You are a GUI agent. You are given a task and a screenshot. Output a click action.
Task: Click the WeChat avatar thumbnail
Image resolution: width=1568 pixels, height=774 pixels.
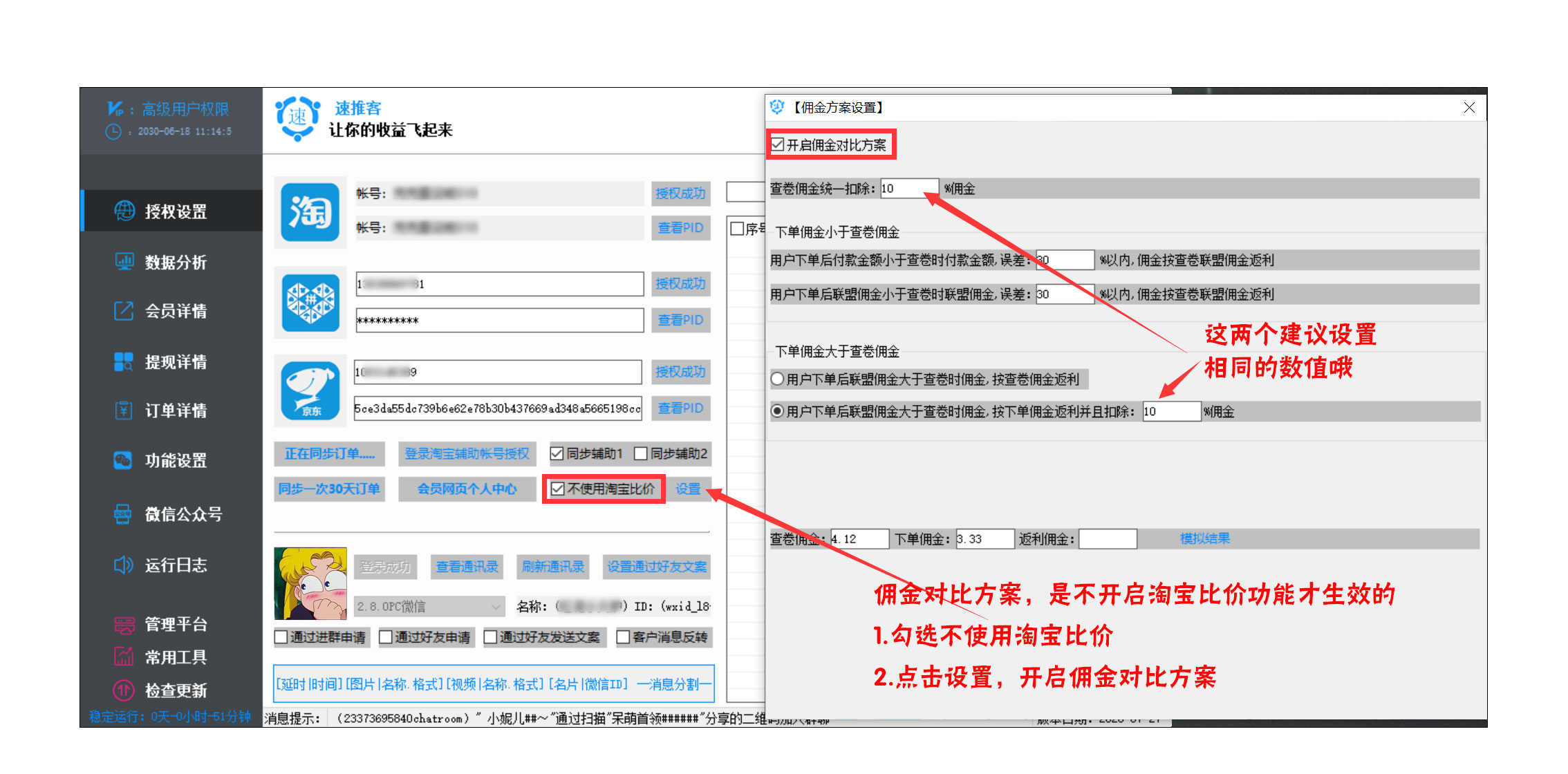tap(310, 584)
